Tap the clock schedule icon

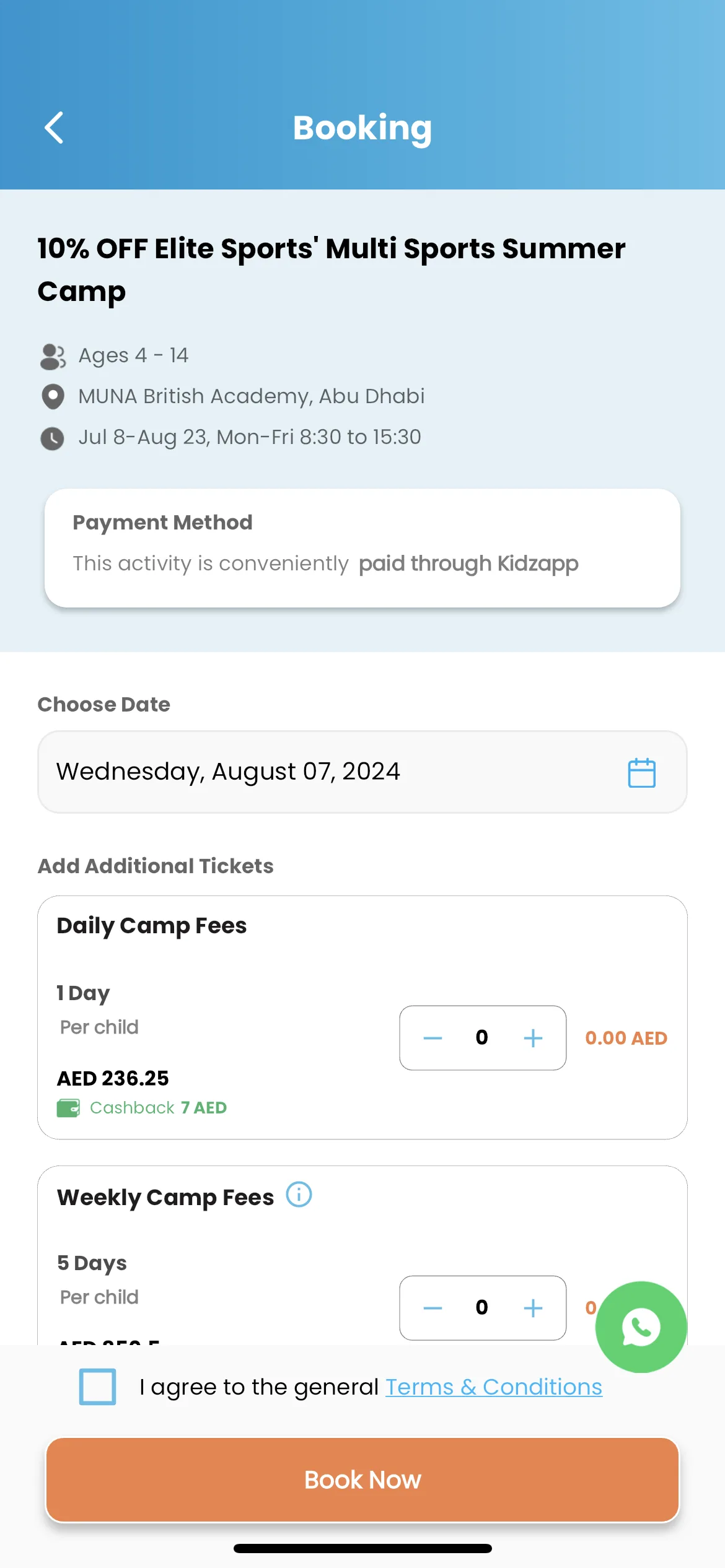click(52, 438)
